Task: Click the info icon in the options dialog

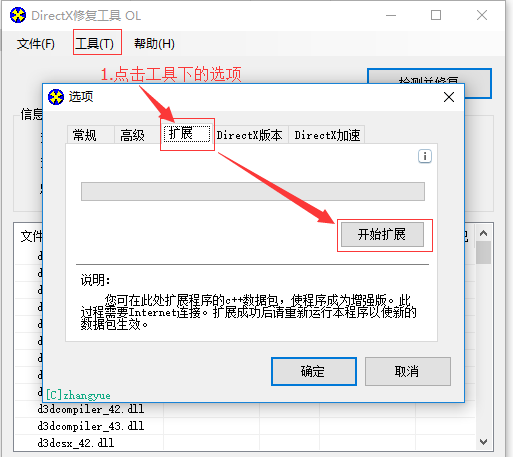Action: pos(425,156)
